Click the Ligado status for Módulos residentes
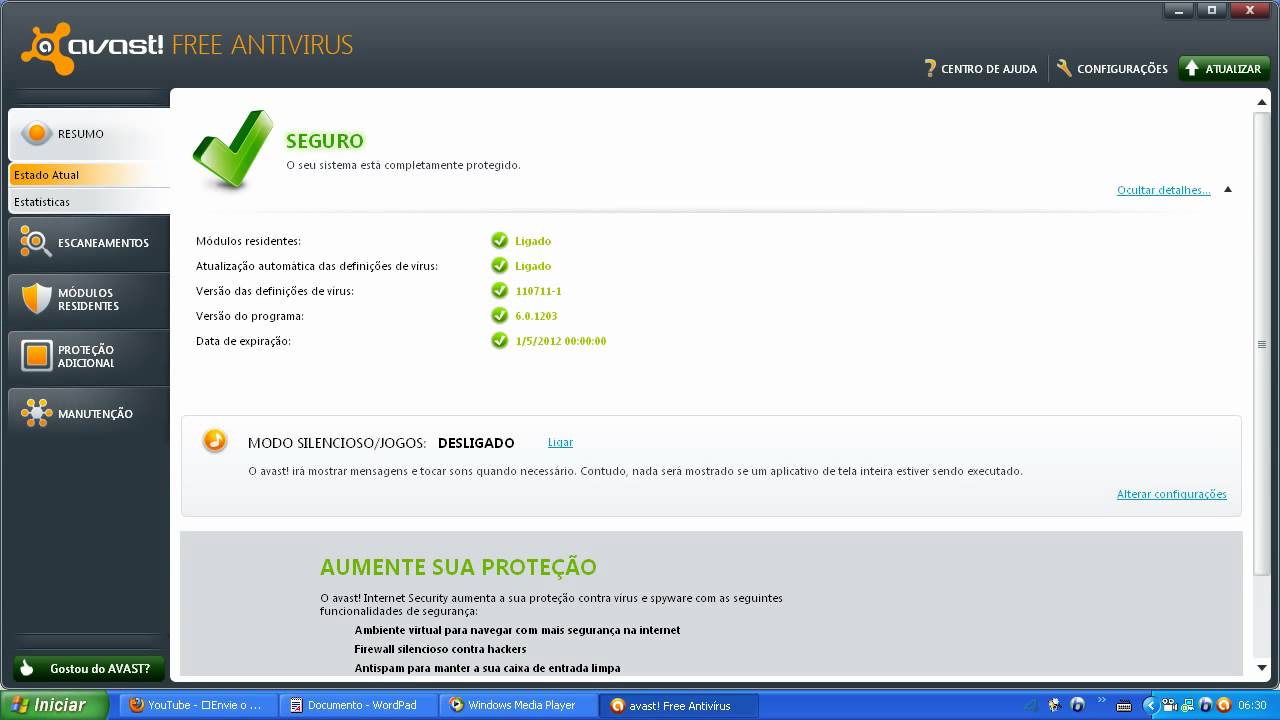 tap(533, 241)
